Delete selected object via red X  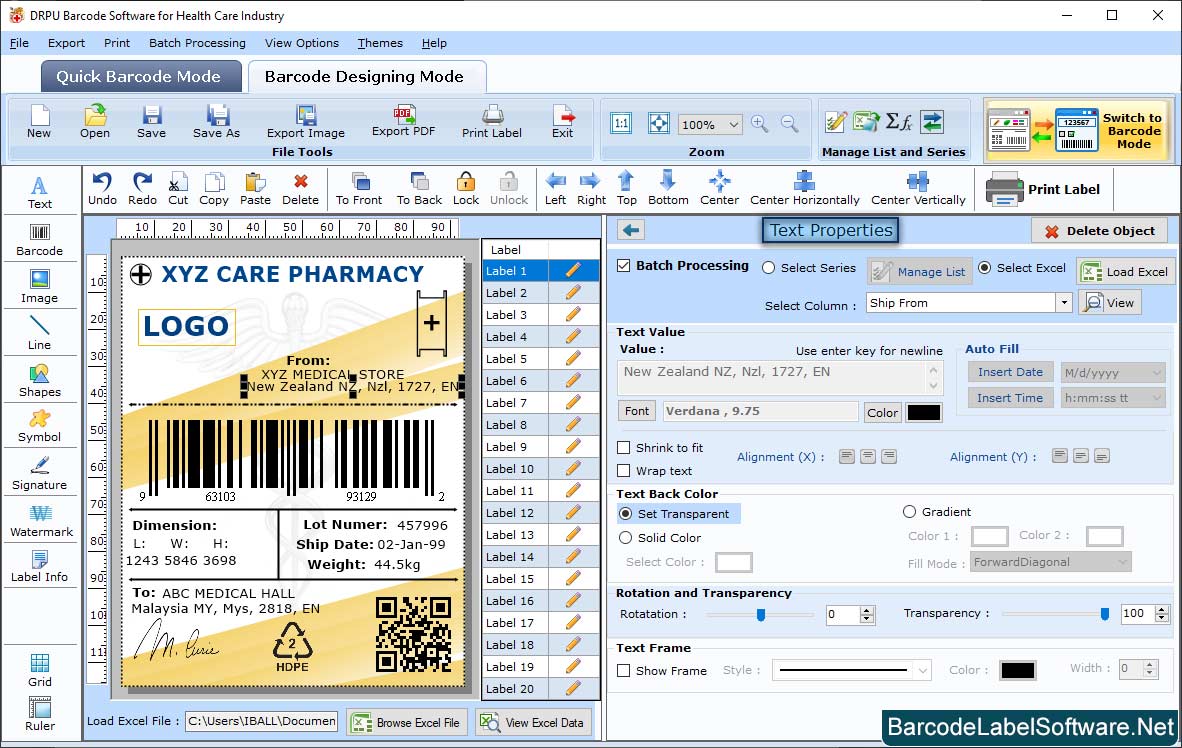coord(301,189)
